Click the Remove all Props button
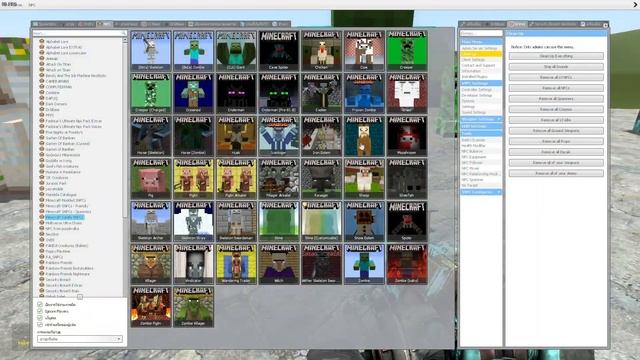This screenshot has width=640, height=360. pyautogui.click(x=556, y=141)
